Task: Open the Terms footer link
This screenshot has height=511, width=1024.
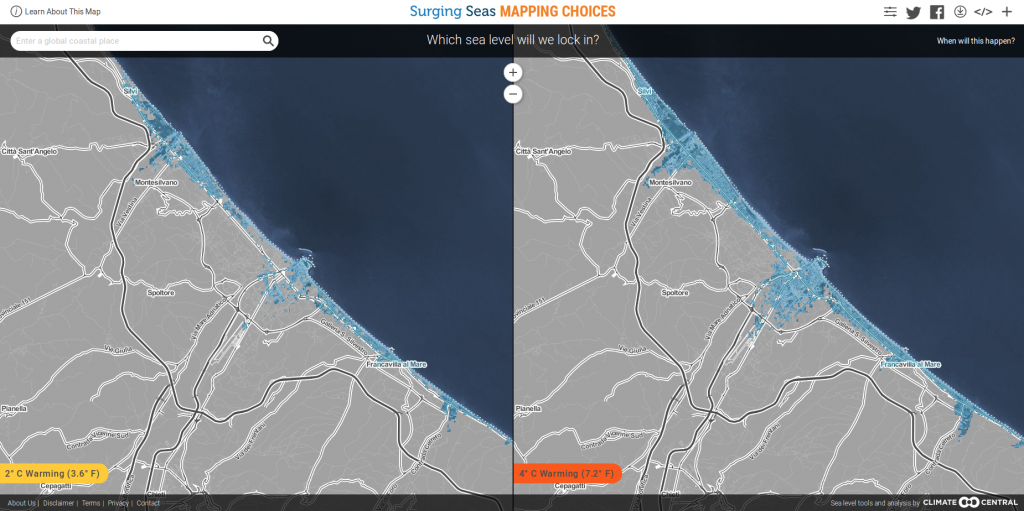Action: point(91,503)
